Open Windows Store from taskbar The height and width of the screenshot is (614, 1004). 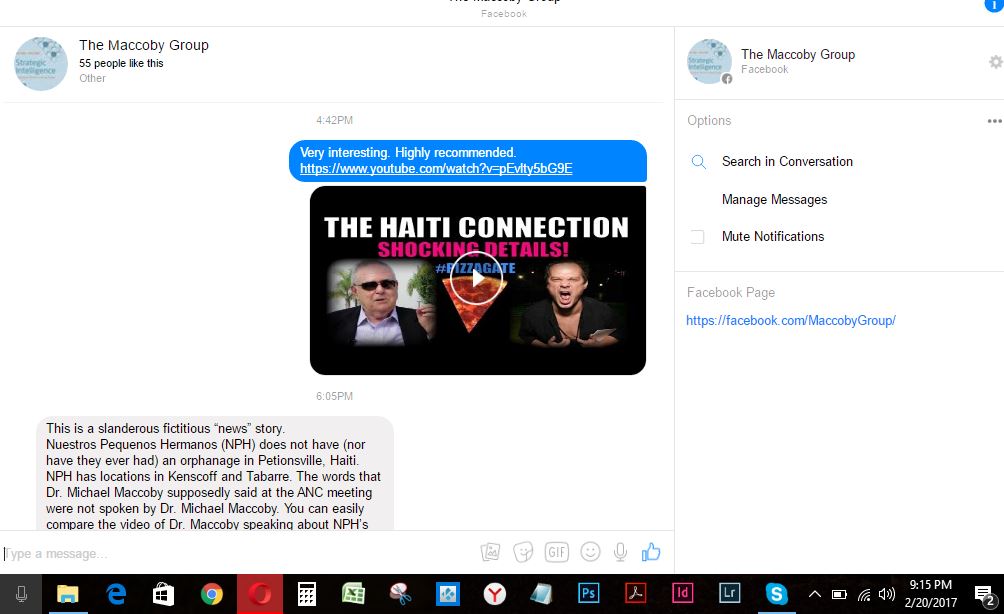pos(163,594)
